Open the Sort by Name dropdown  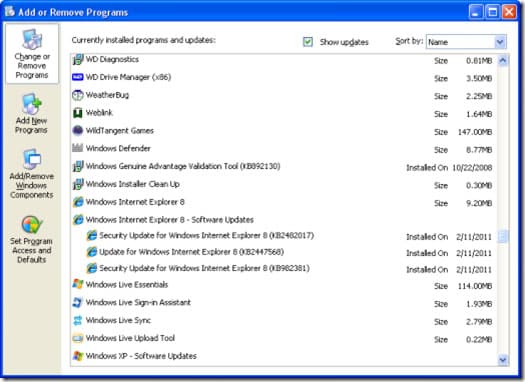click(x=466, y=42)
